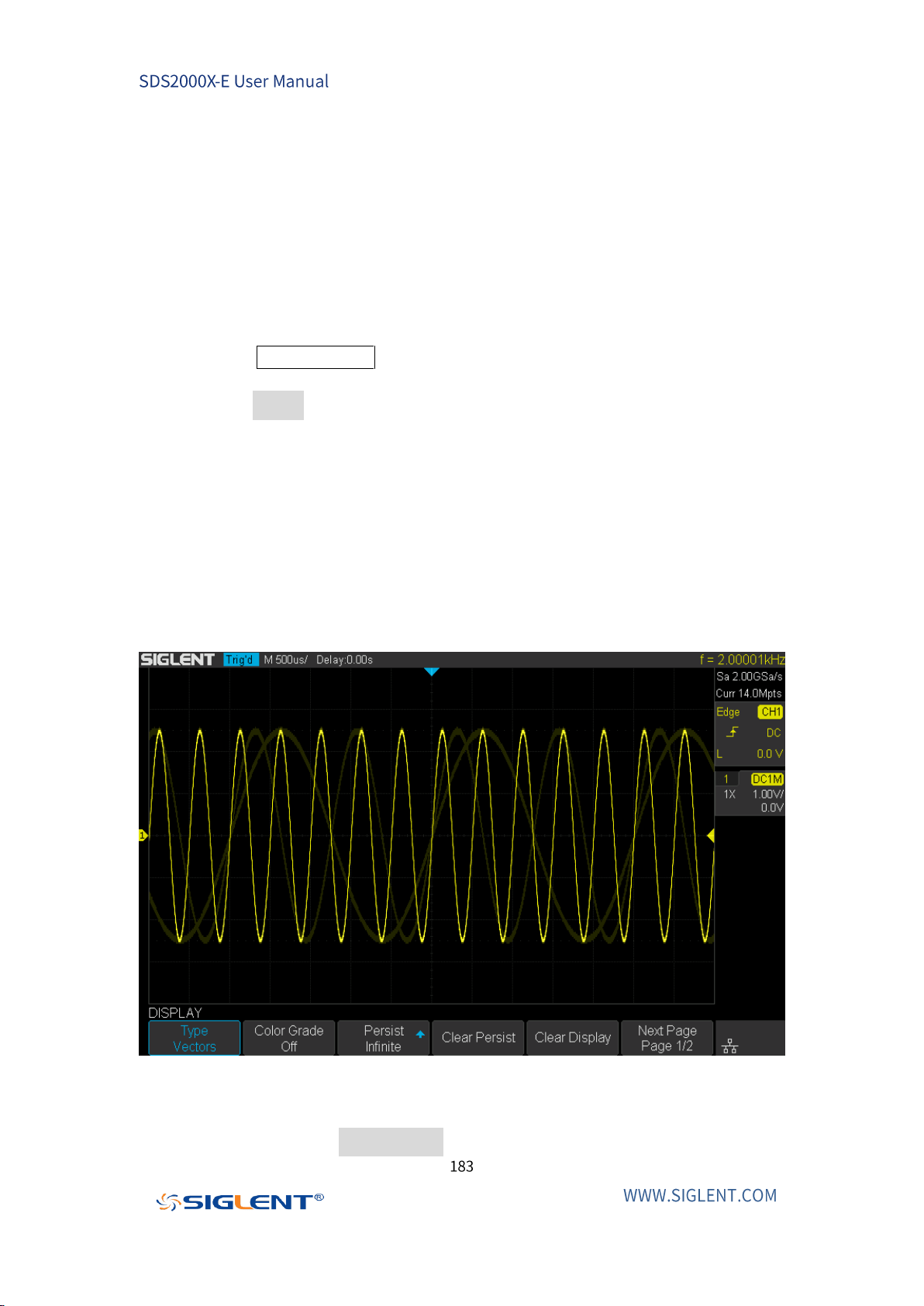Click the Edge trigger type label
924x1306 pixels.
pos(728,712)
